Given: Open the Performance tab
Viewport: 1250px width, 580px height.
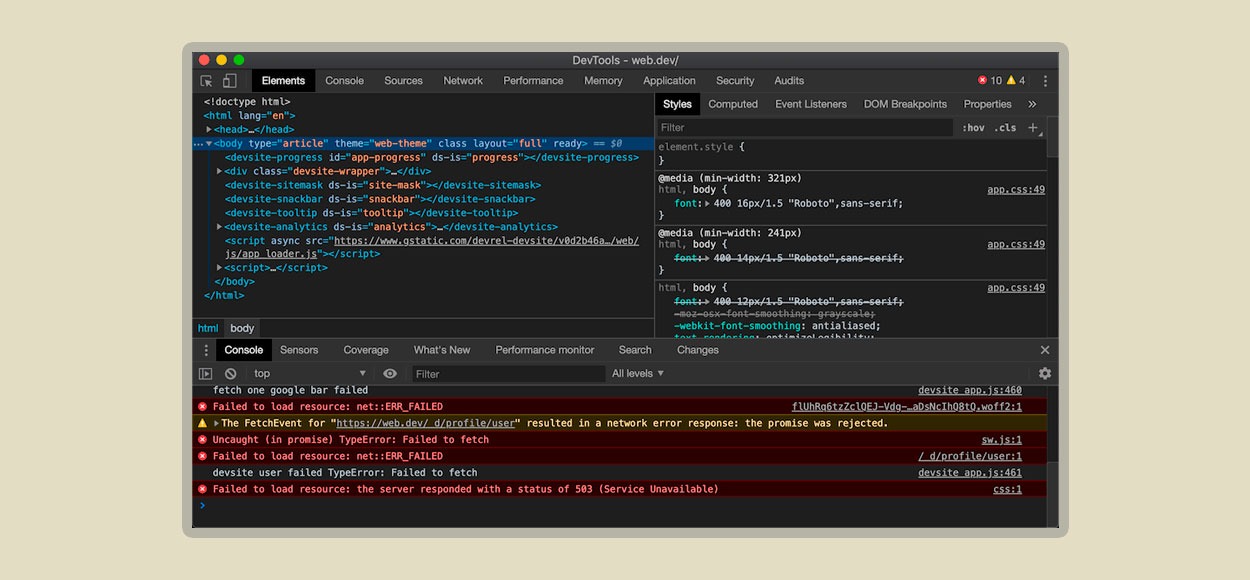Looking at the screenshot, I should 533,81.
